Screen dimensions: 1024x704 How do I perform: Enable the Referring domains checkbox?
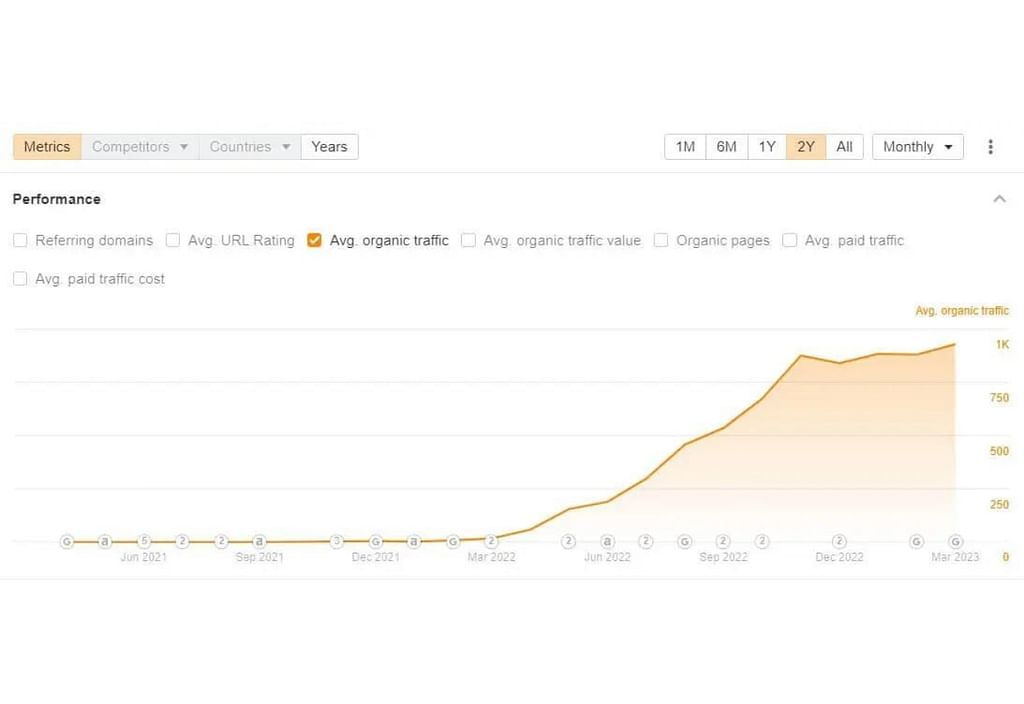click(20, 240)
